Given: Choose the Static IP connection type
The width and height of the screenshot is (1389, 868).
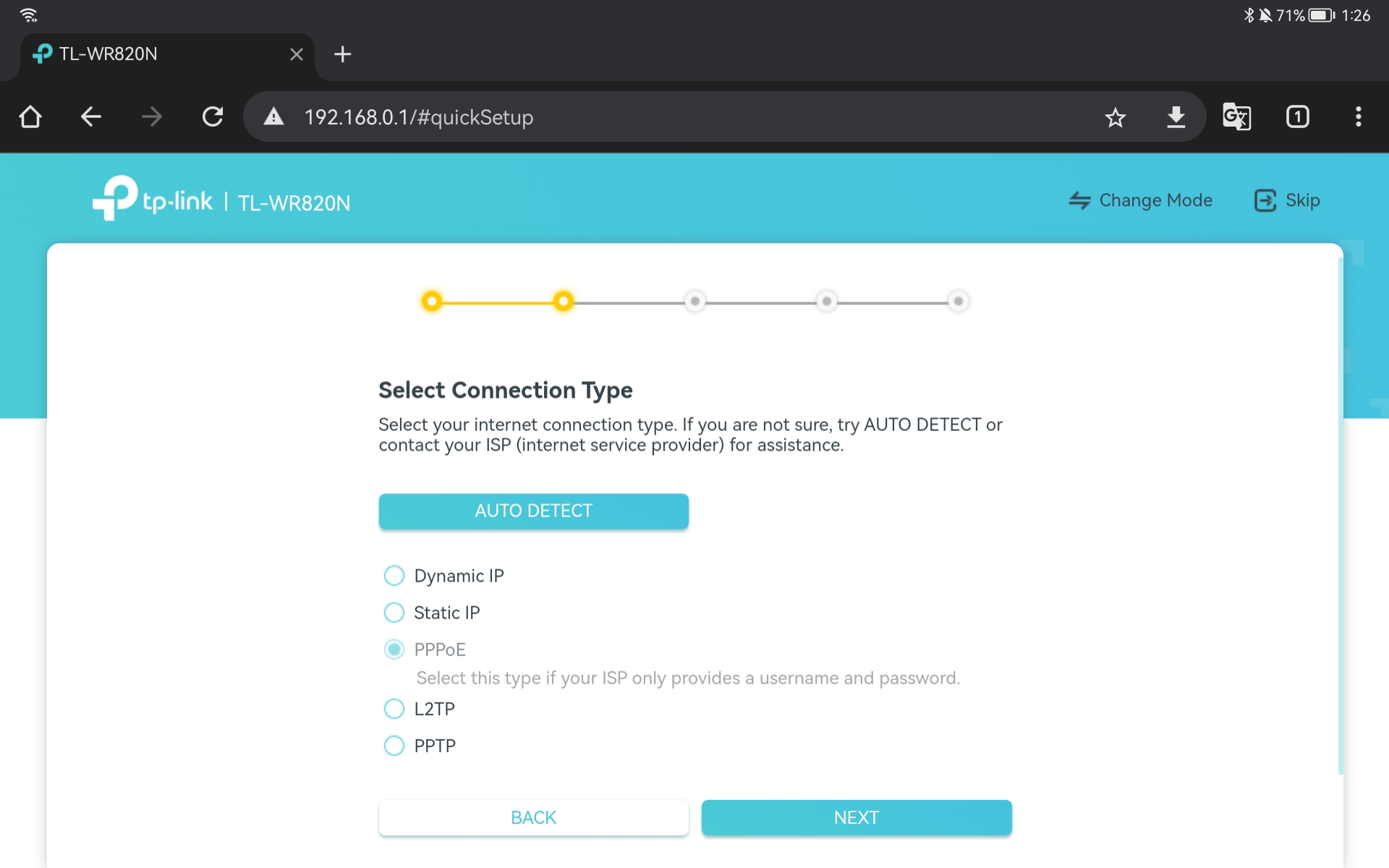Looking at the screenshot, I should point(394,613).
